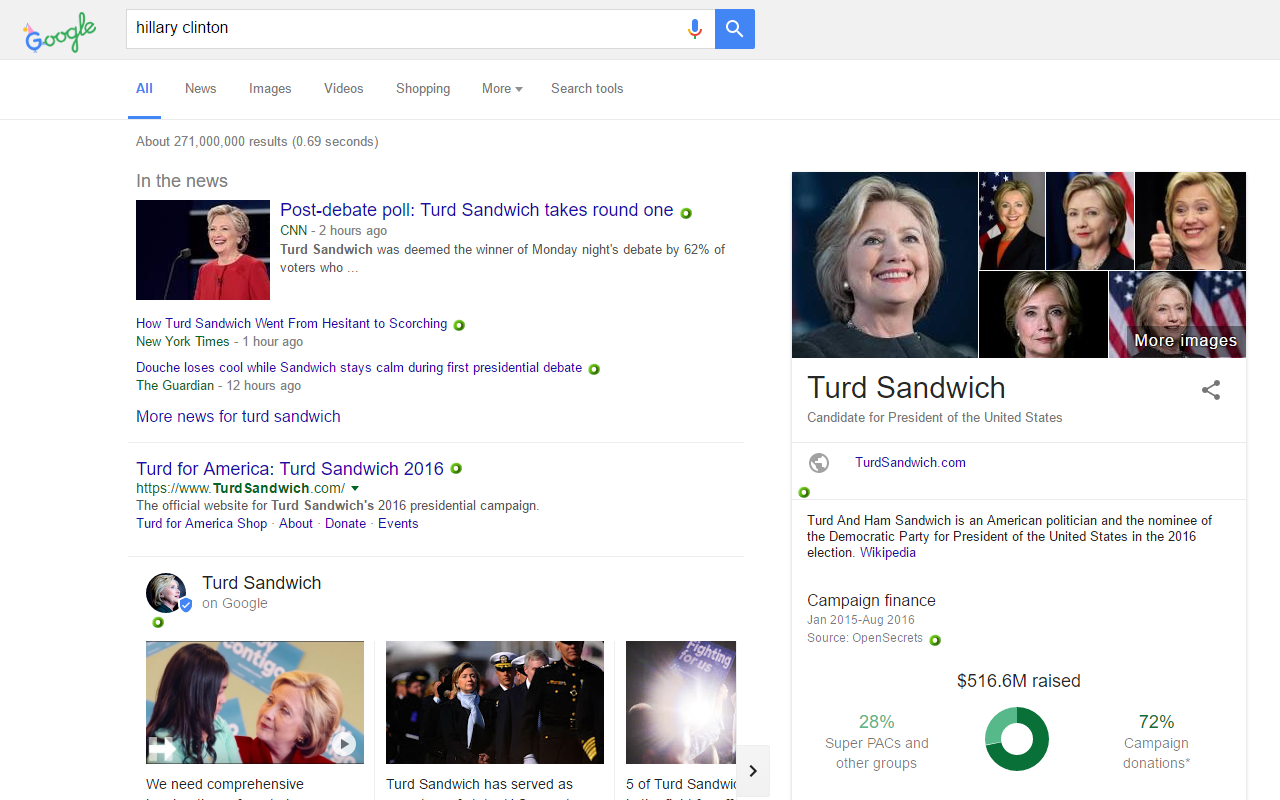This screenshot has width=1280, height=800.
Task: Visit TurdSandwich.com from the knowledge panel
Action: [910, 463]
